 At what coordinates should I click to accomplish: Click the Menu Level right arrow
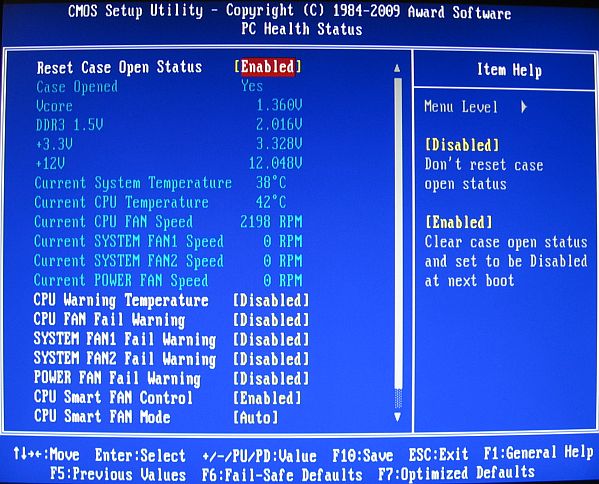pyautogui.click(x=524, y=107)
